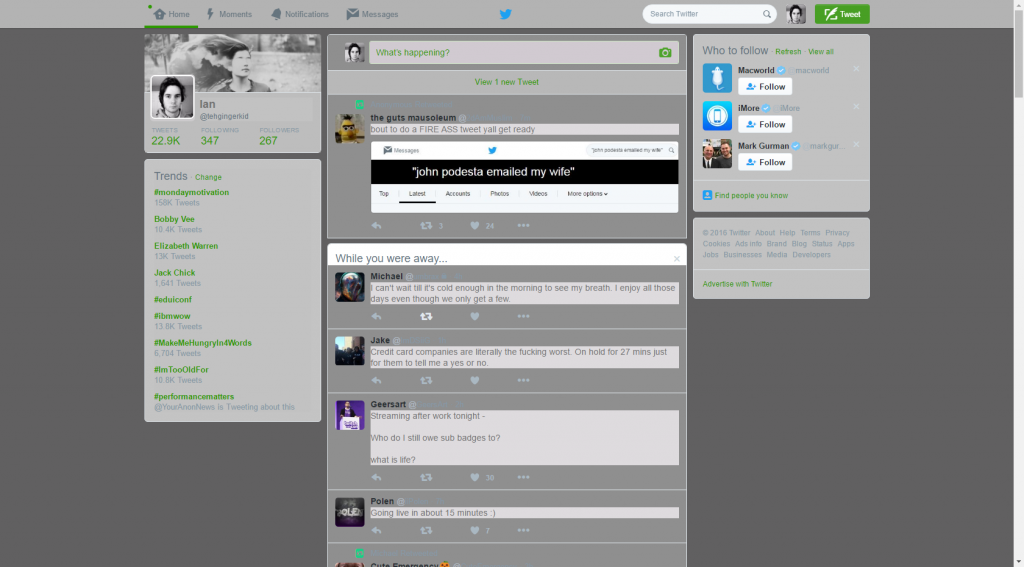Like the guts mausoleum tweet
The height and width of the screenshot is (567, 1024).
475,225
